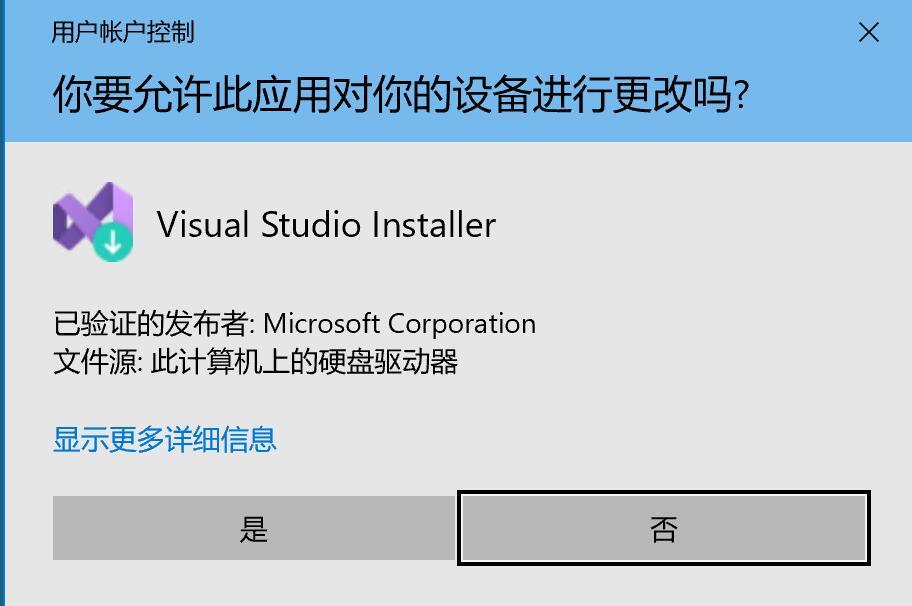Viewport: 912px width, 606px height.
Task: Click the 是 (Yes) button to allow changes
Action: pyautogui.click(x=254, y=528)
